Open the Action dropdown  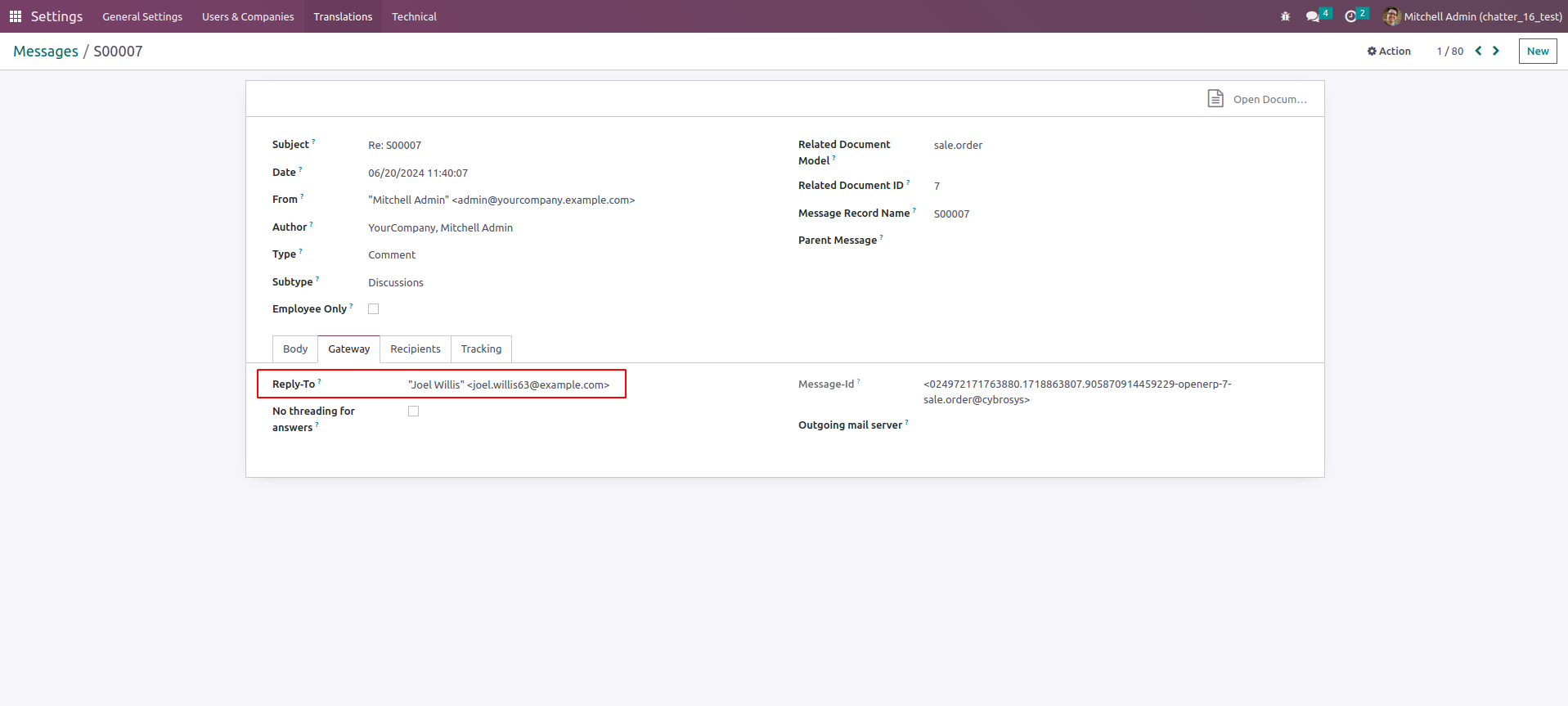pos(1389,51)
